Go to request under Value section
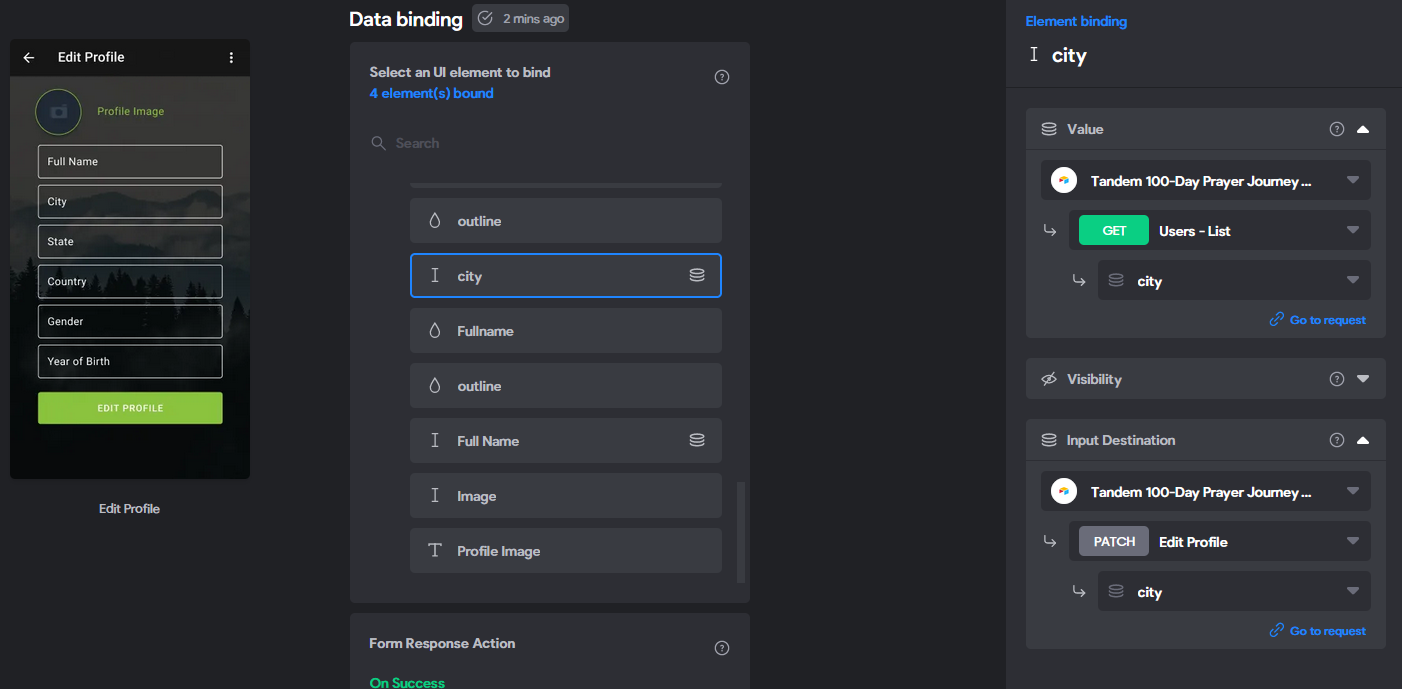This screenshot has height=689, width=1402. click(x=1317, y=320)
